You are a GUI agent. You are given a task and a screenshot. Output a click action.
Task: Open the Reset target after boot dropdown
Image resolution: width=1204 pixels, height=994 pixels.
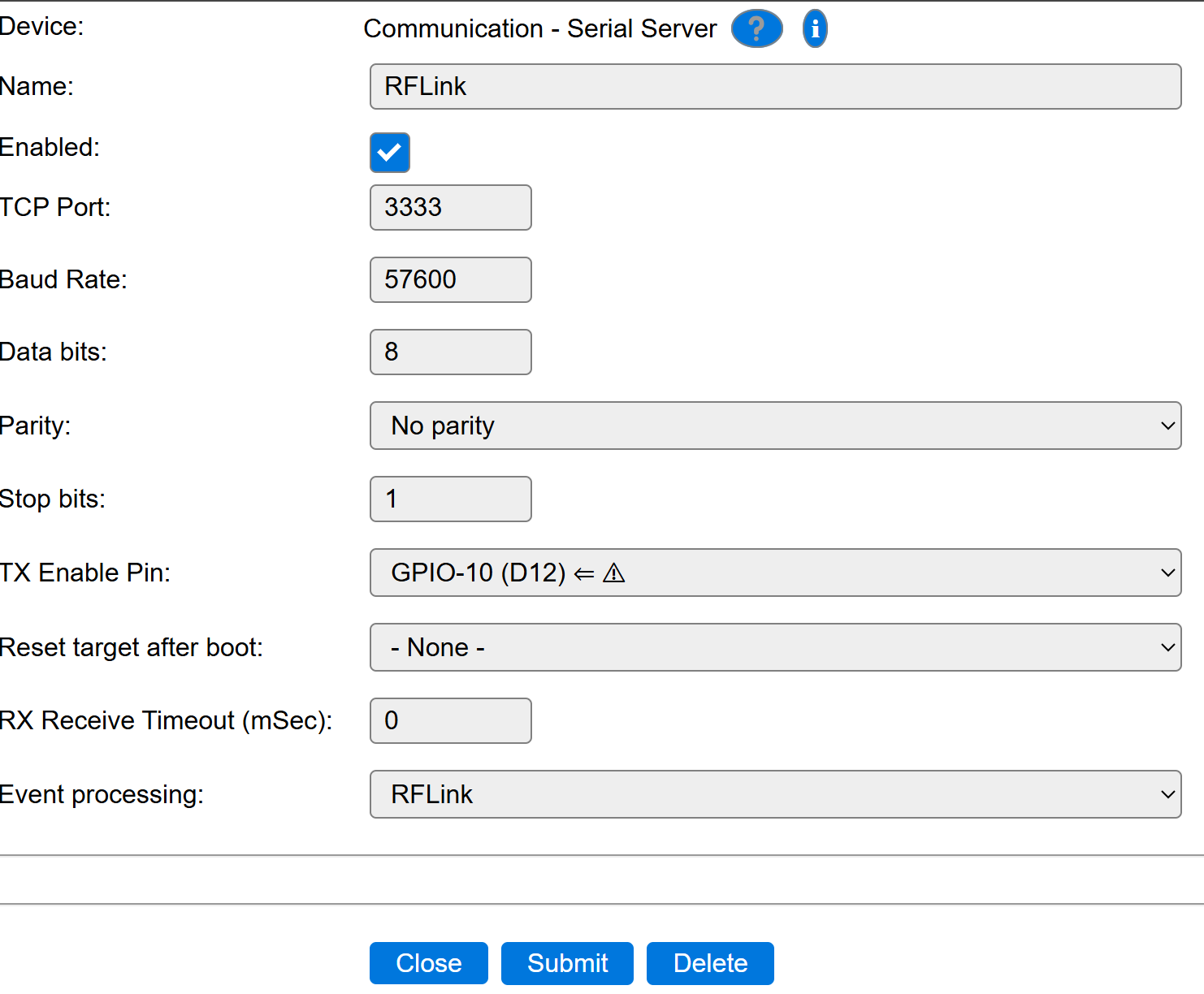[x=775, y=647]
